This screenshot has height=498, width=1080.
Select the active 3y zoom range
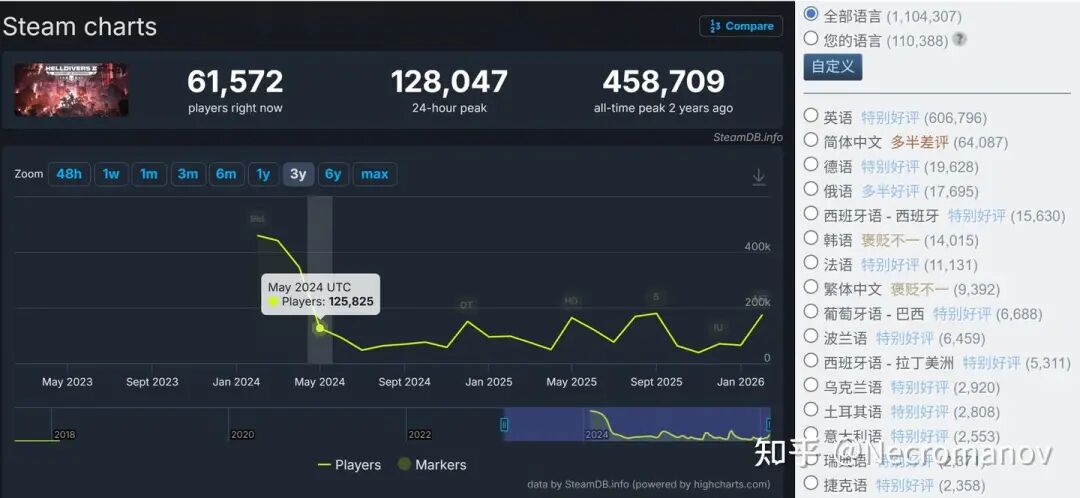coord(298,174)
